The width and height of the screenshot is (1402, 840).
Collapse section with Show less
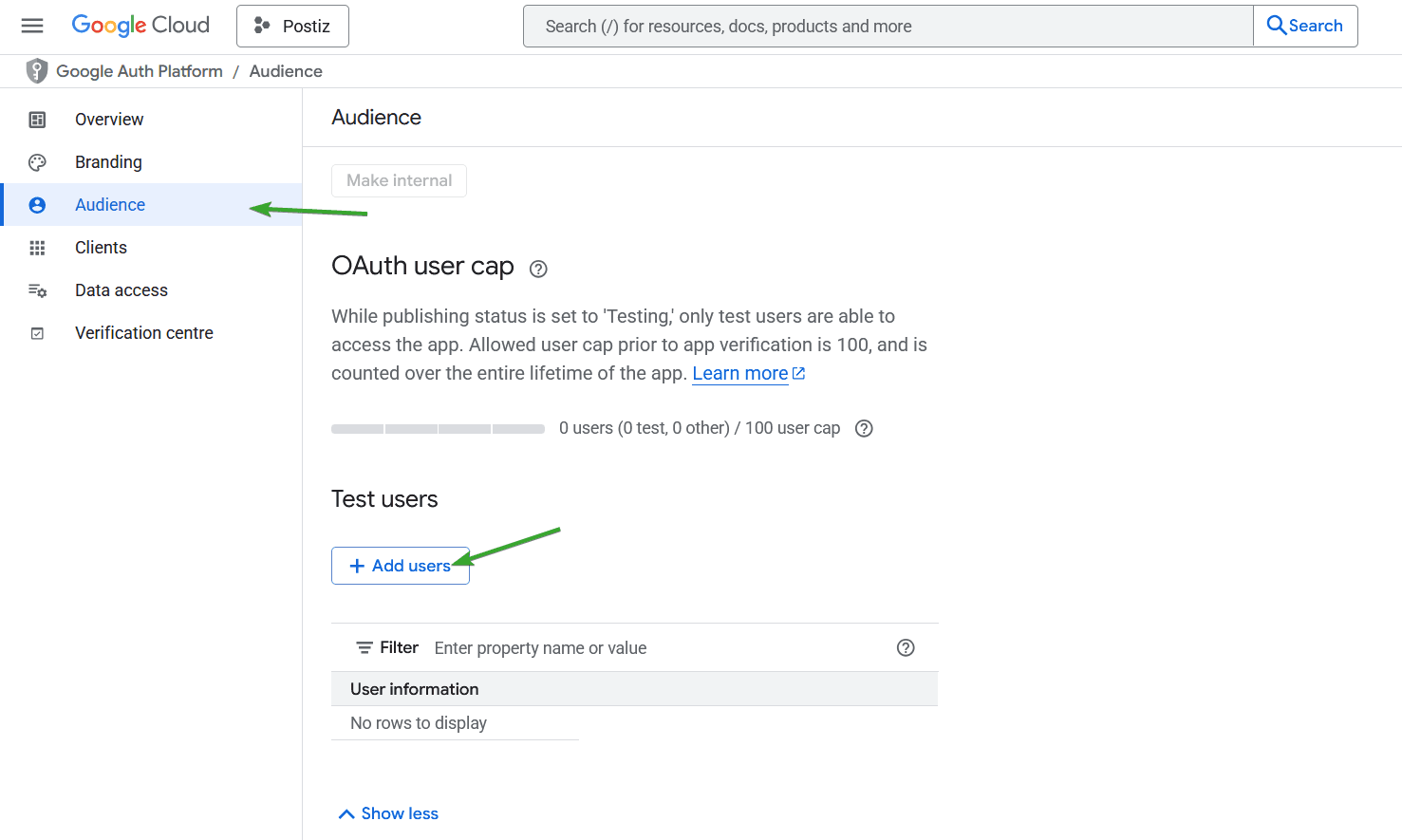click(388, 813)
